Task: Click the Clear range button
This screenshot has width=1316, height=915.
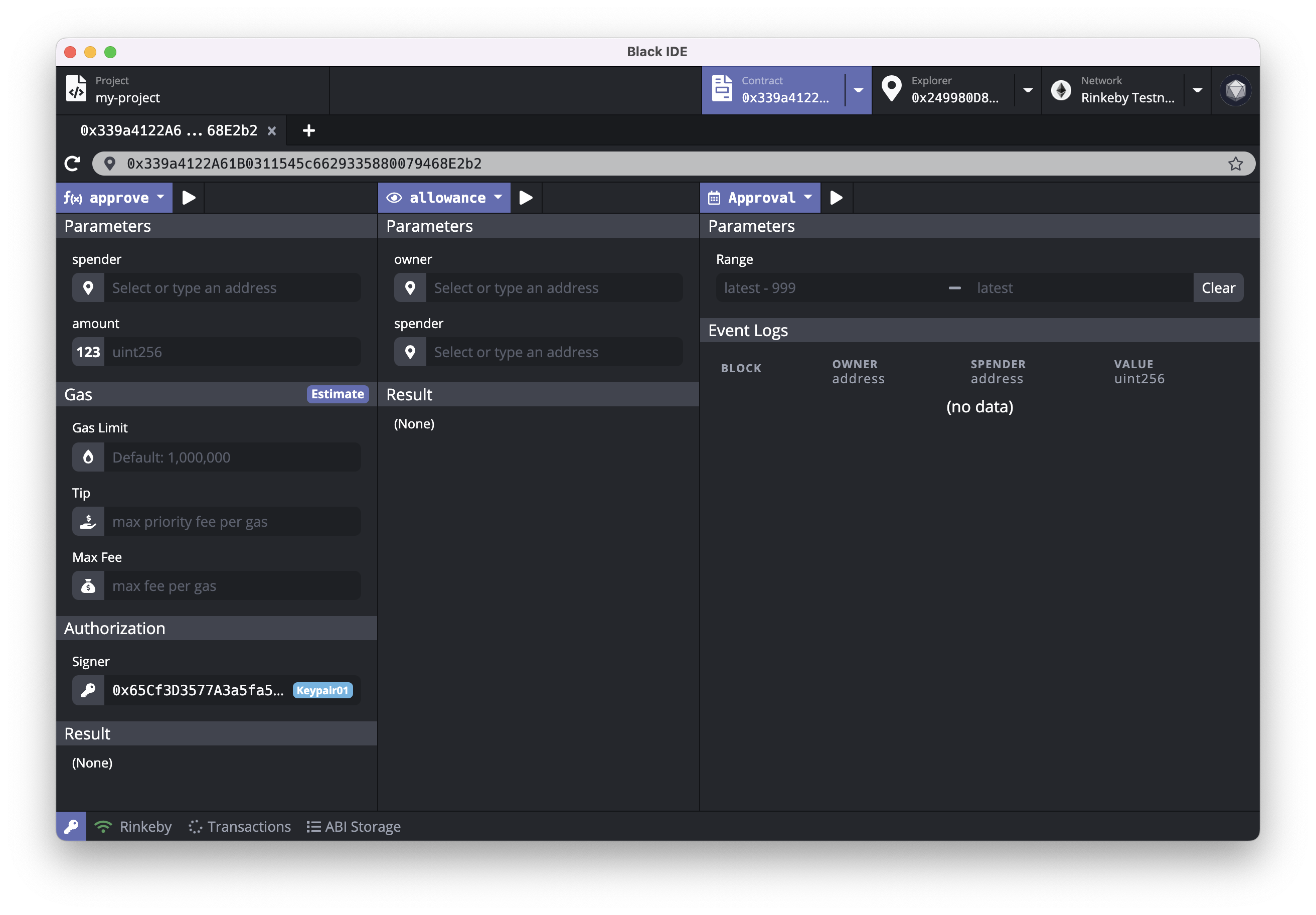Action: pyautogui.click(x=1218, y=288)
